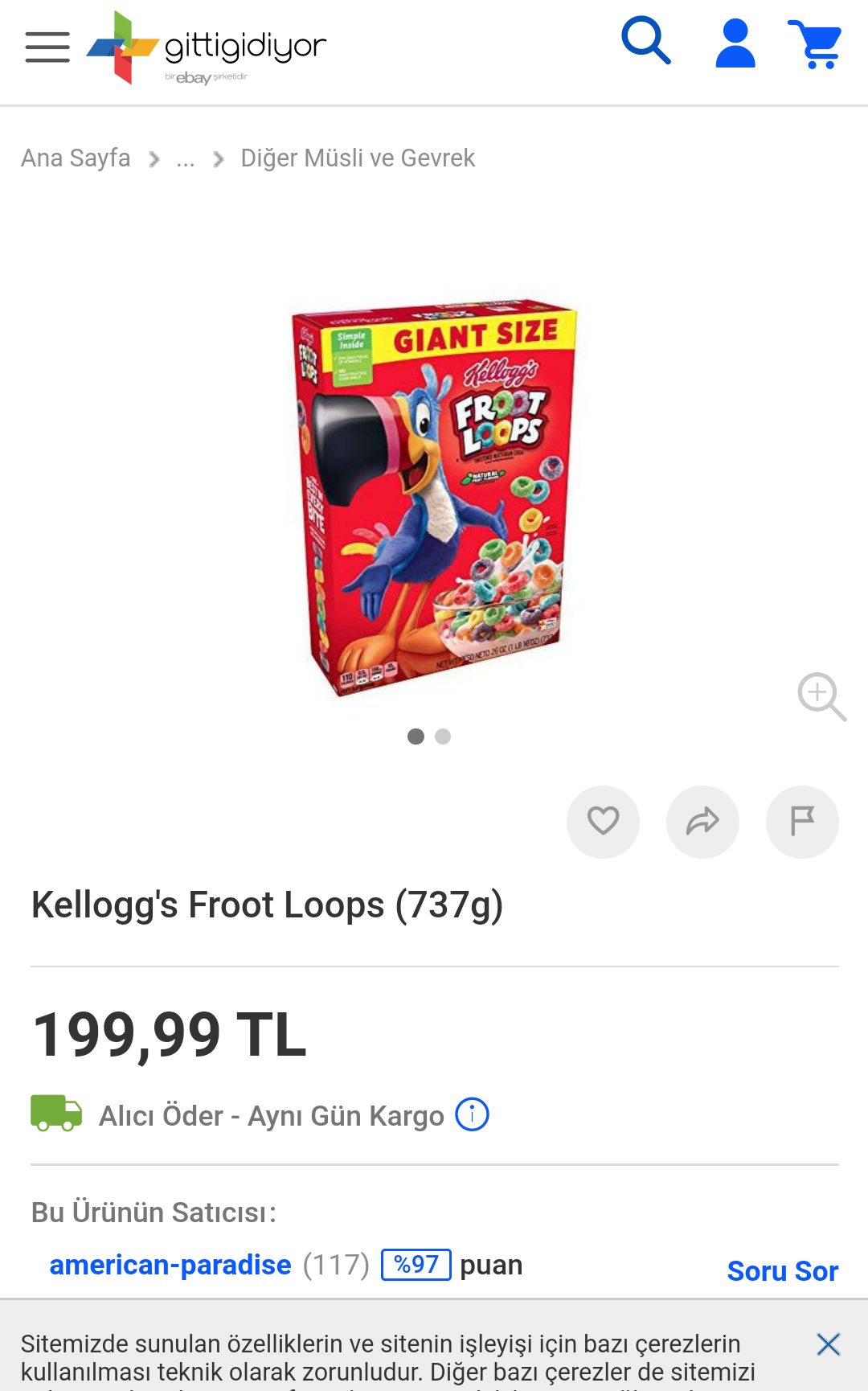Dismiss the cookie notice

828,1344
